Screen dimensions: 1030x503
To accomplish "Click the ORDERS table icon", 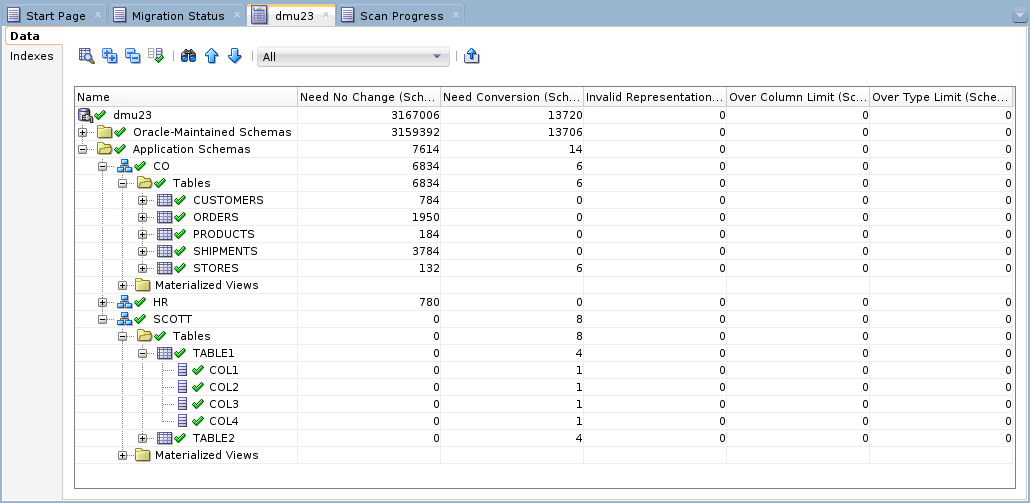I will (x=164, y=217).
